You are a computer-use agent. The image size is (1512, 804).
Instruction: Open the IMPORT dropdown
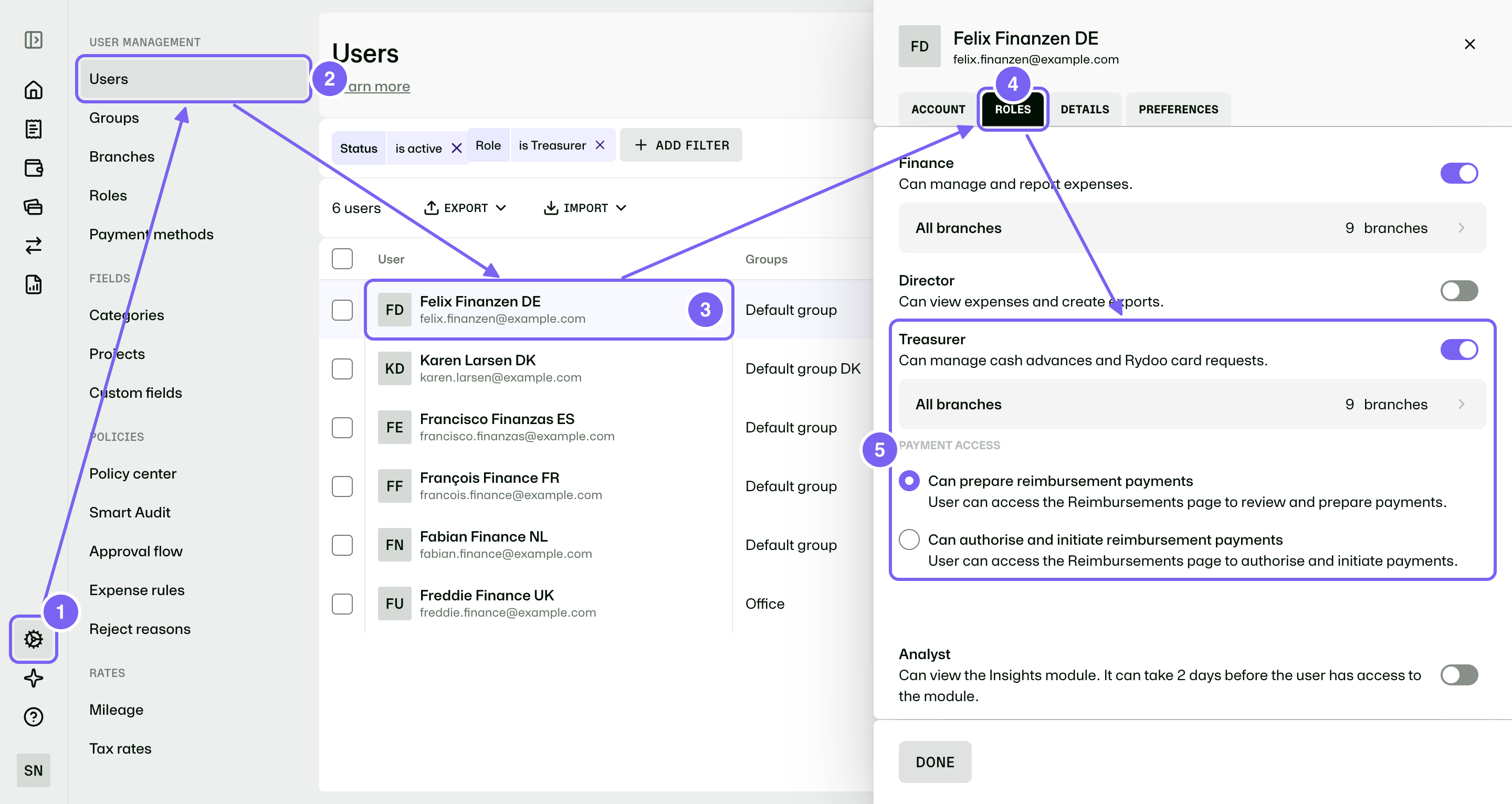point(585,208)
